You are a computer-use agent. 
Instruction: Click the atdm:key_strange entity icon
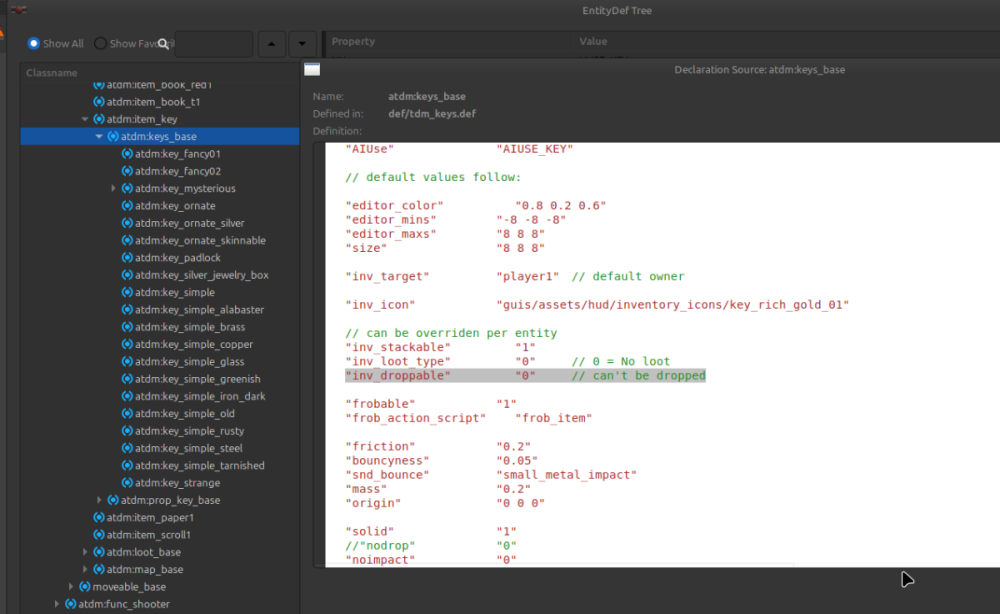127,483
